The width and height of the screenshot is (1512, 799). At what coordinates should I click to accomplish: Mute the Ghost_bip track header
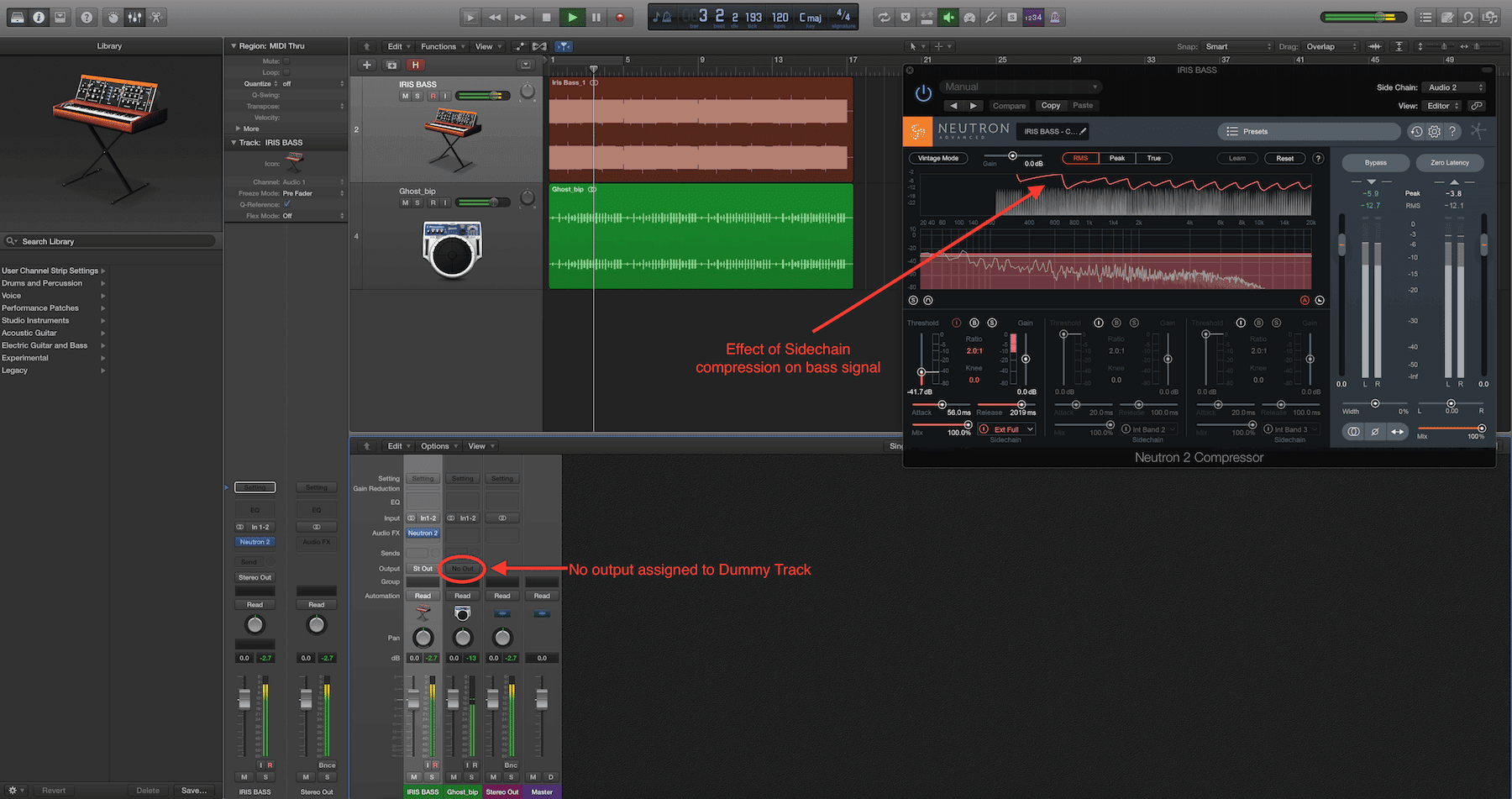[x=406, y=202]
